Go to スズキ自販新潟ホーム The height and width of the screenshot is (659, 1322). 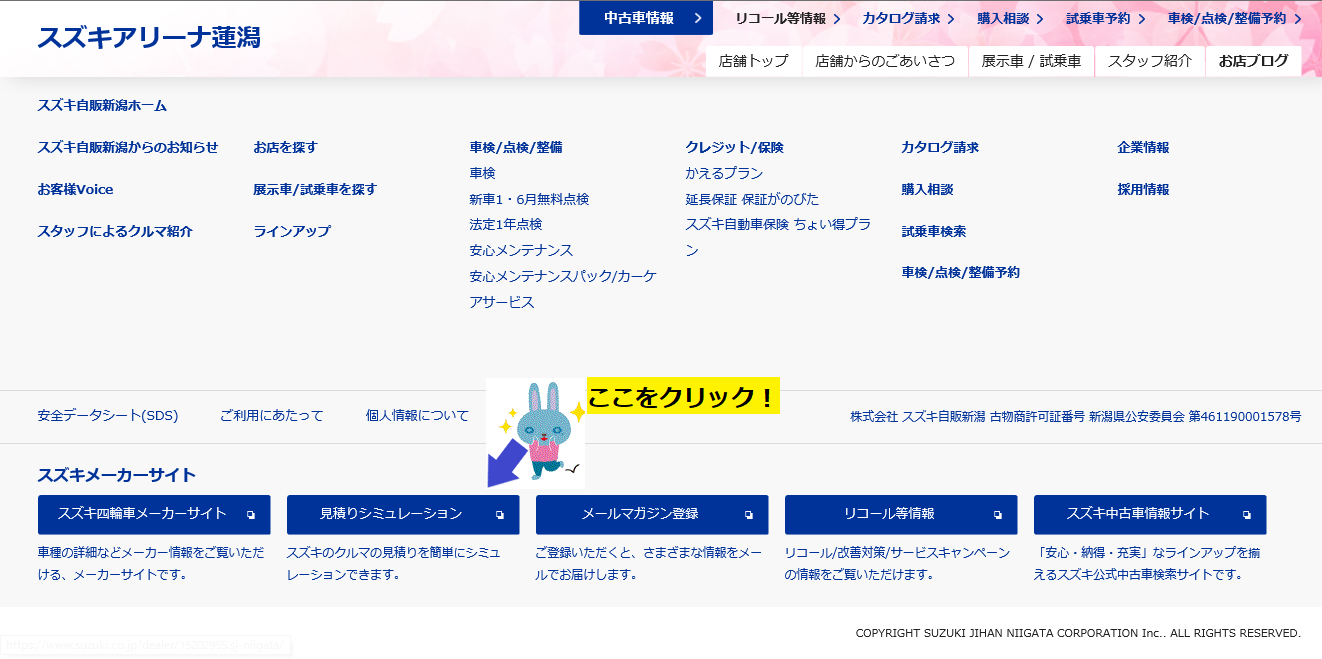tap(102, 105)
